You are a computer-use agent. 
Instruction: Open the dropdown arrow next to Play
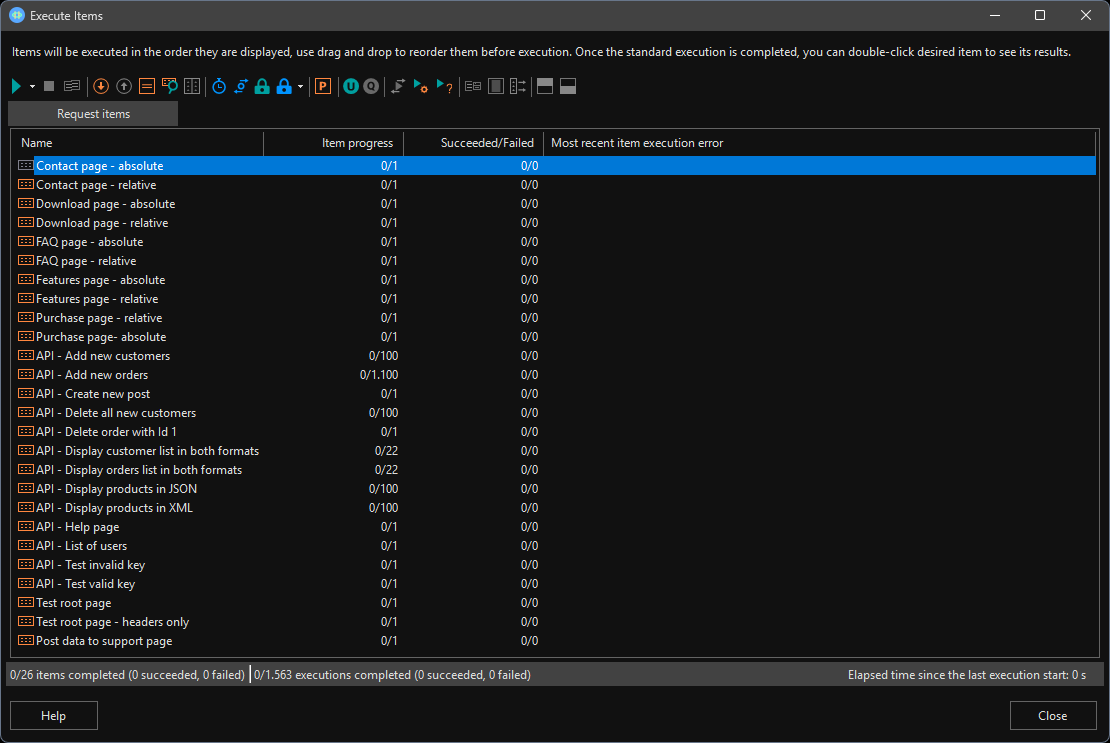(30, 86)
